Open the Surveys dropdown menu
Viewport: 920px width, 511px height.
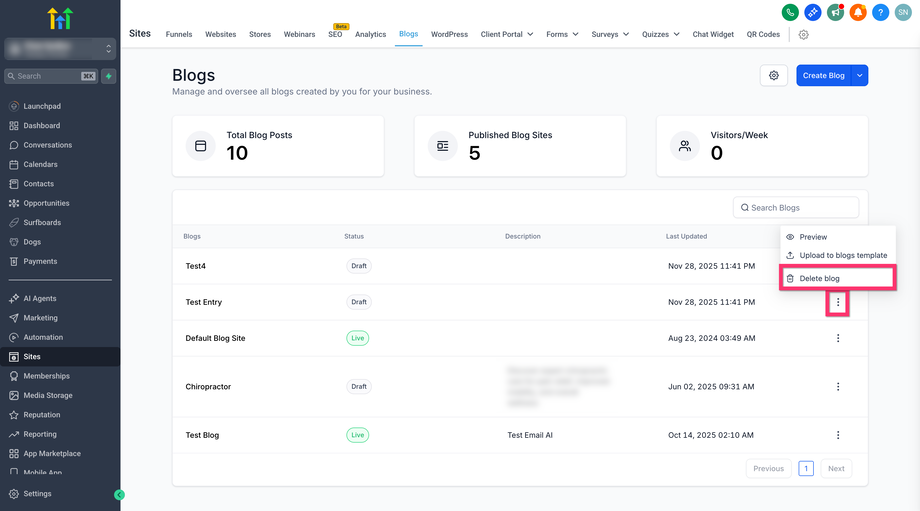pos(610,34)
